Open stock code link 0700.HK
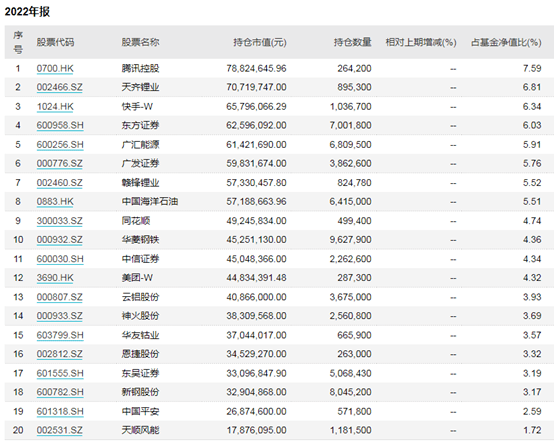 pos(55,68)
